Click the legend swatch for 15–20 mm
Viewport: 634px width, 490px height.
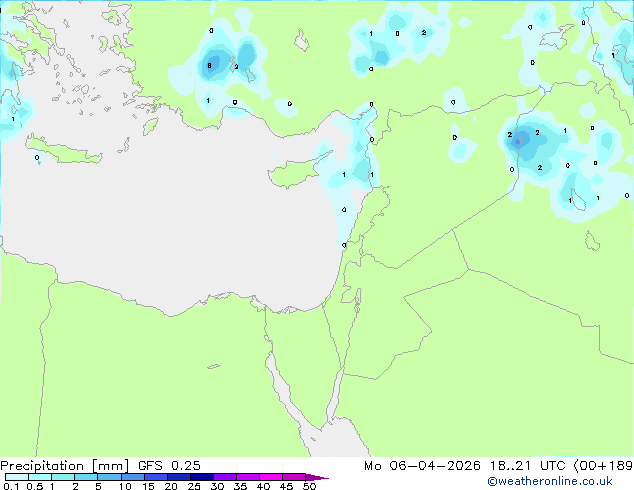click(x=156, y=477)
